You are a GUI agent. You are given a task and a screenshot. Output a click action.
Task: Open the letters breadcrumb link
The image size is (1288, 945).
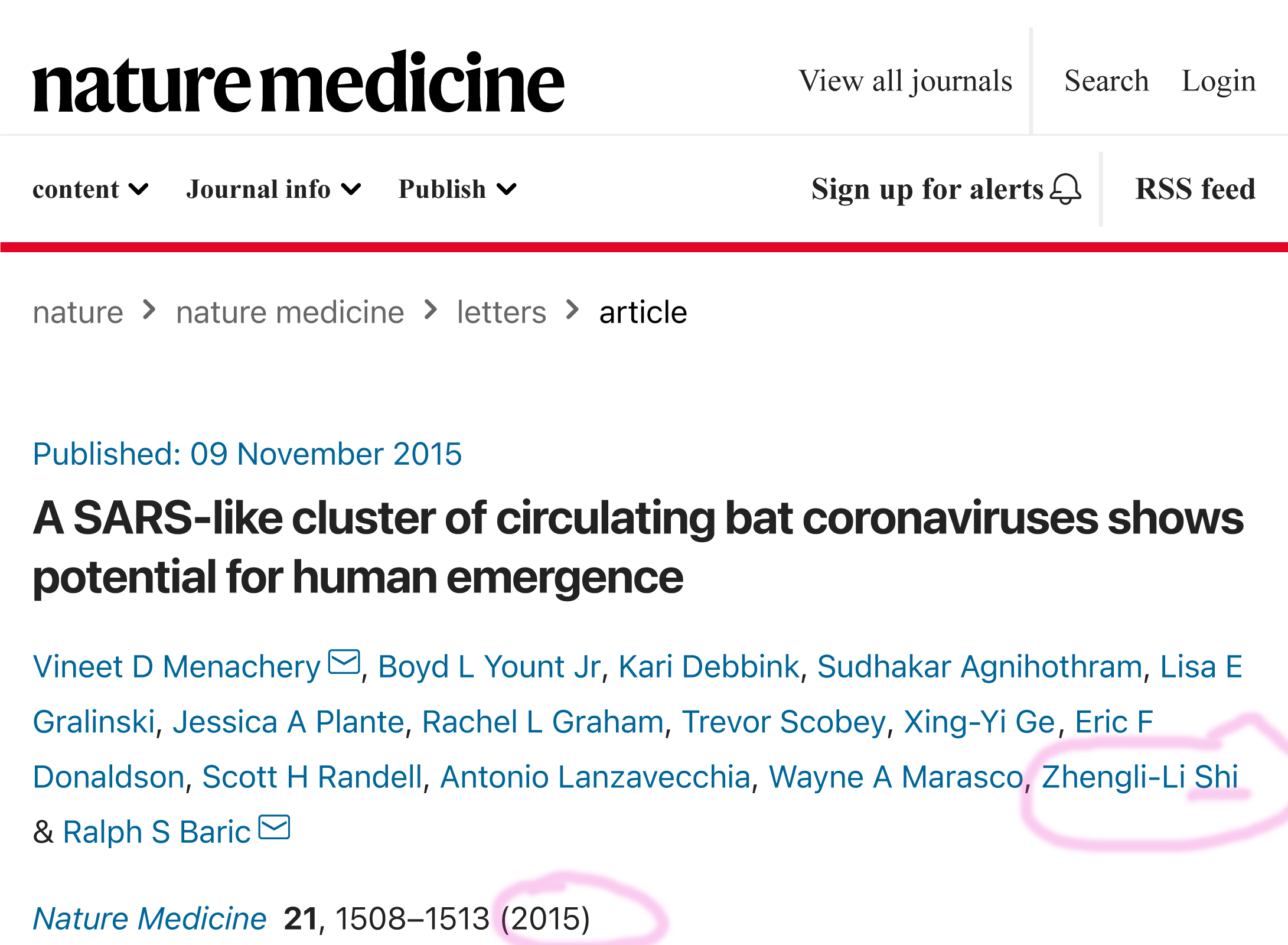pos(501,312)
